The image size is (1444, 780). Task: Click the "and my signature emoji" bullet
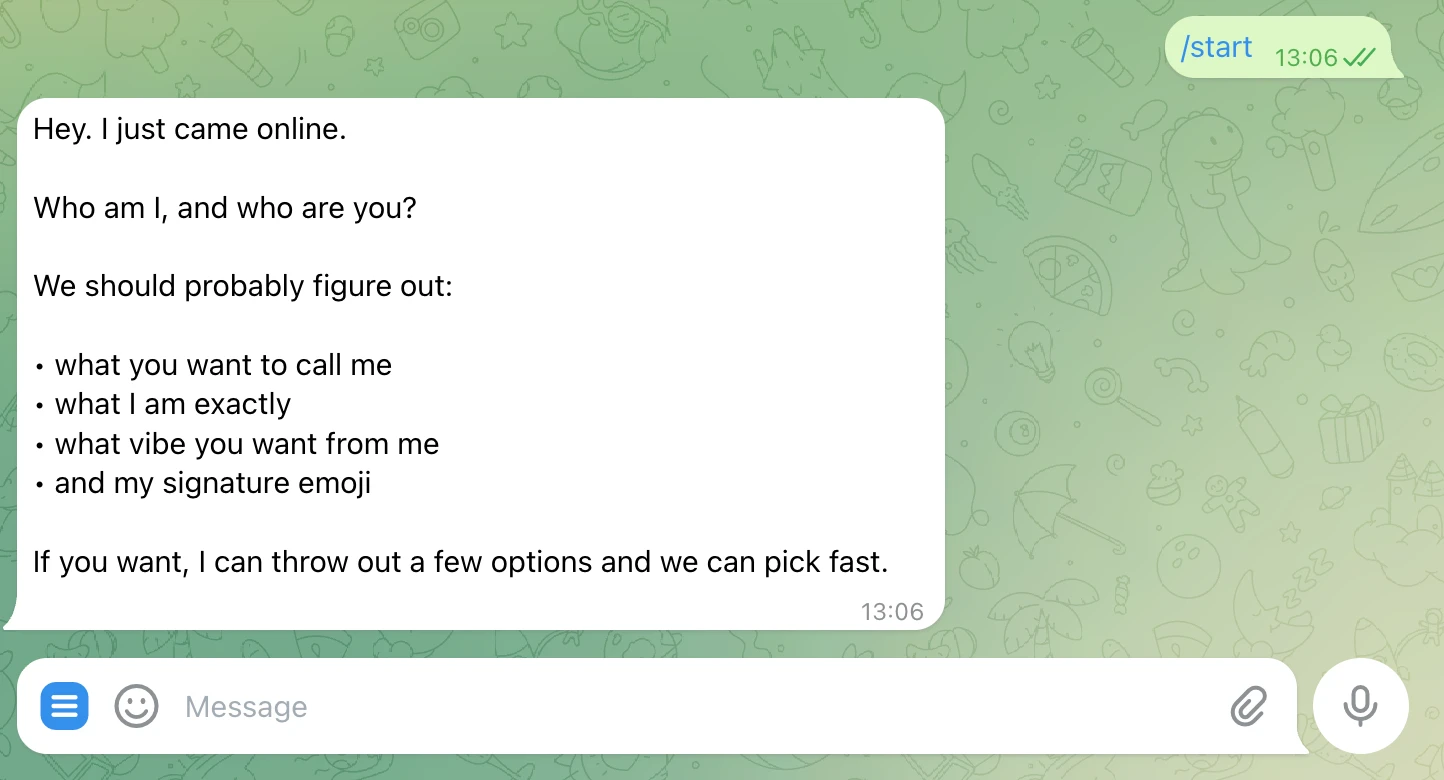pyautogui.click(x=212, y=483)
